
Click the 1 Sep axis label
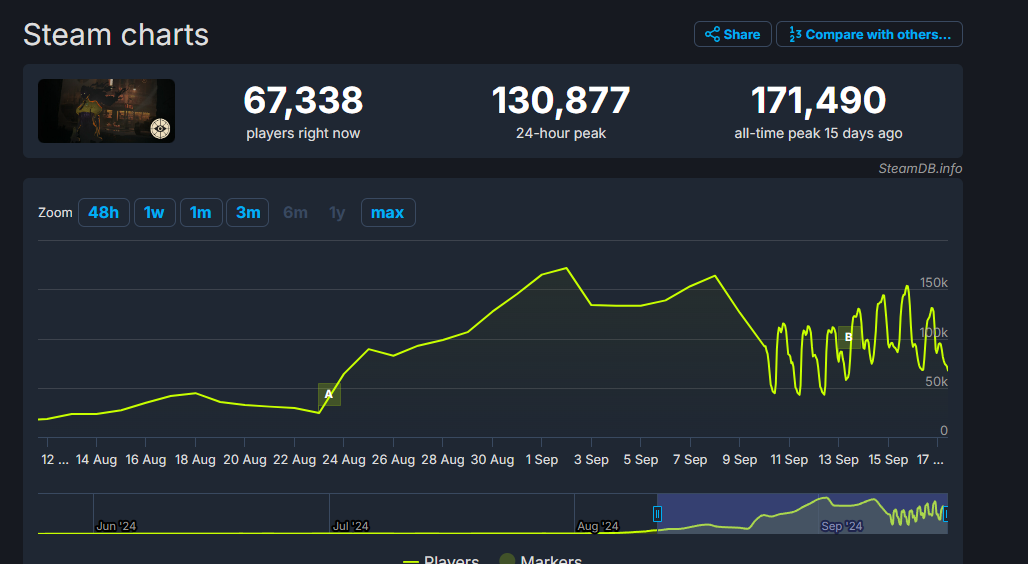pyautogui.click(x=542, y=460)
